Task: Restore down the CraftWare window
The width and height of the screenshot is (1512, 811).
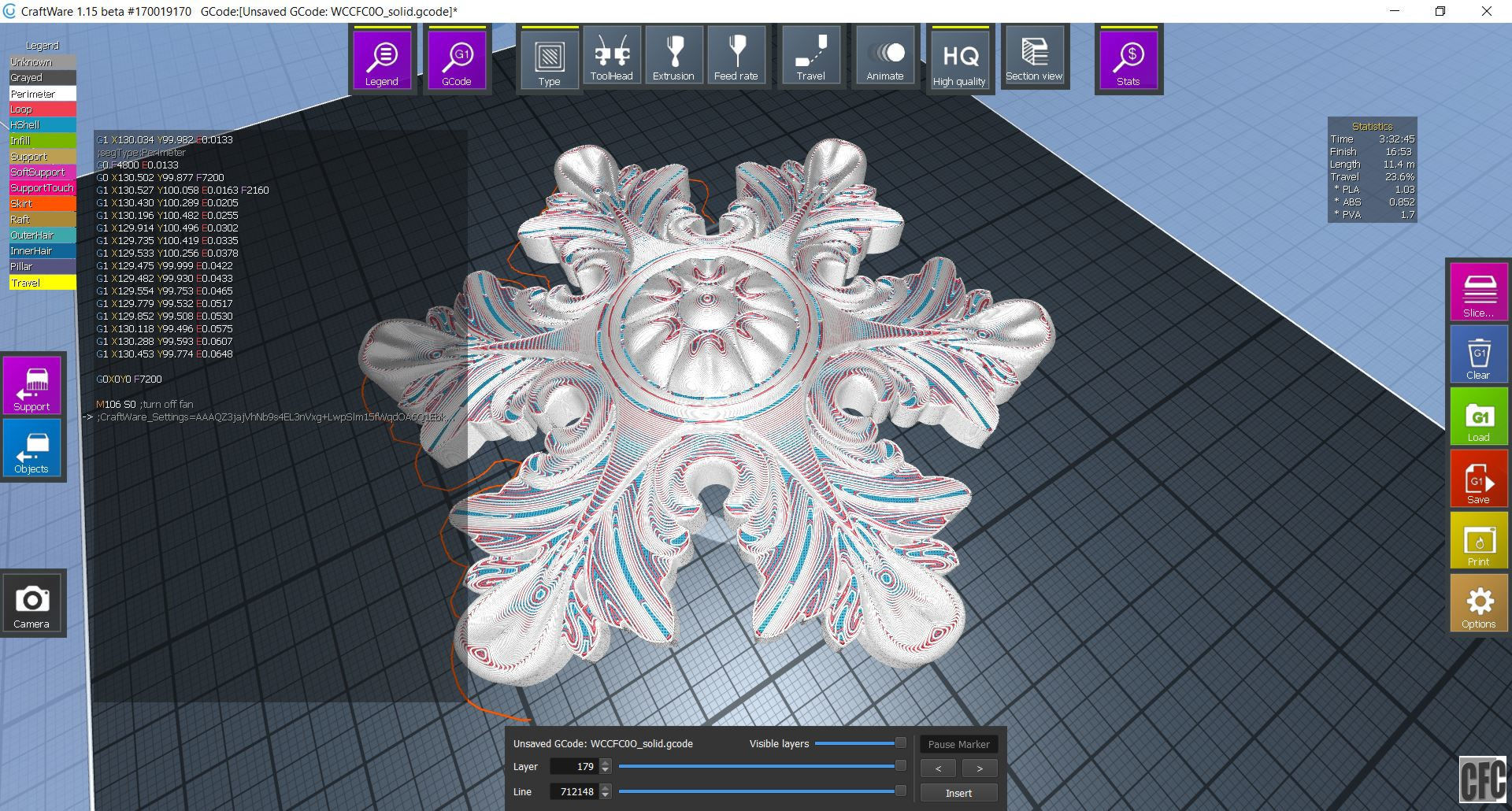Action: tap(1440, 11)
